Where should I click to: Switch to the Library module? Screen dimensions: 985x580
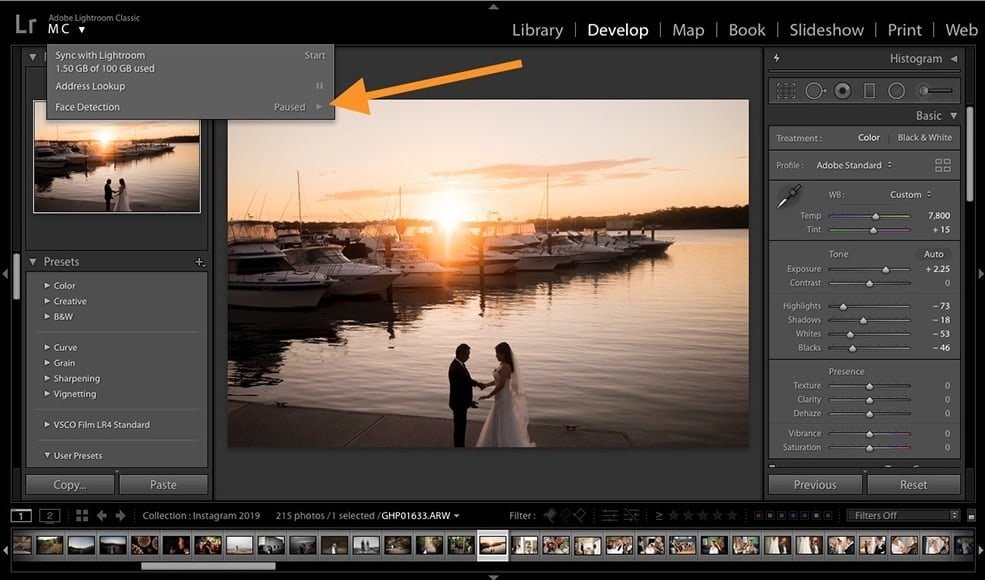pyautogui.click(x=537, y=30)
